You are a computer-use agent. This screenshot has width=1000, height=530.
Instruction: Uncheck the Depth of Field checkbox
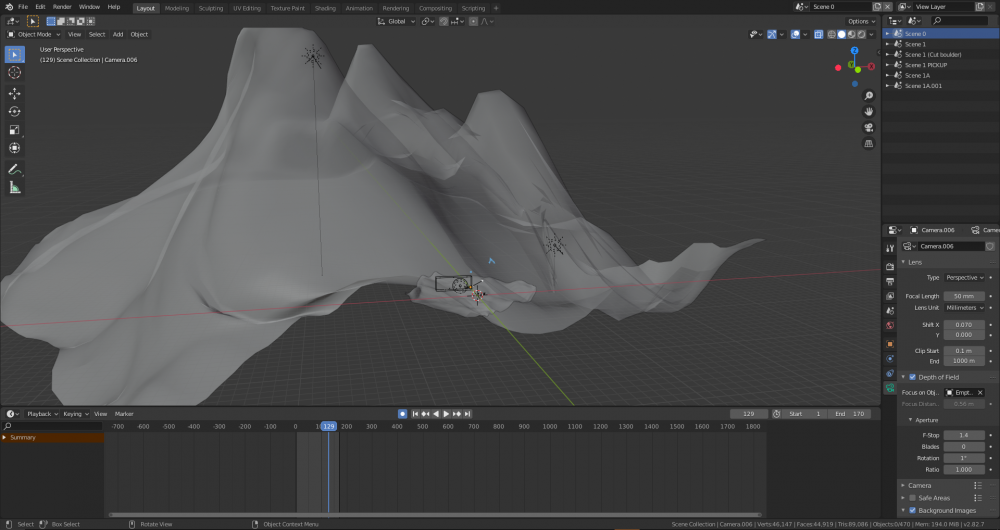912,377
